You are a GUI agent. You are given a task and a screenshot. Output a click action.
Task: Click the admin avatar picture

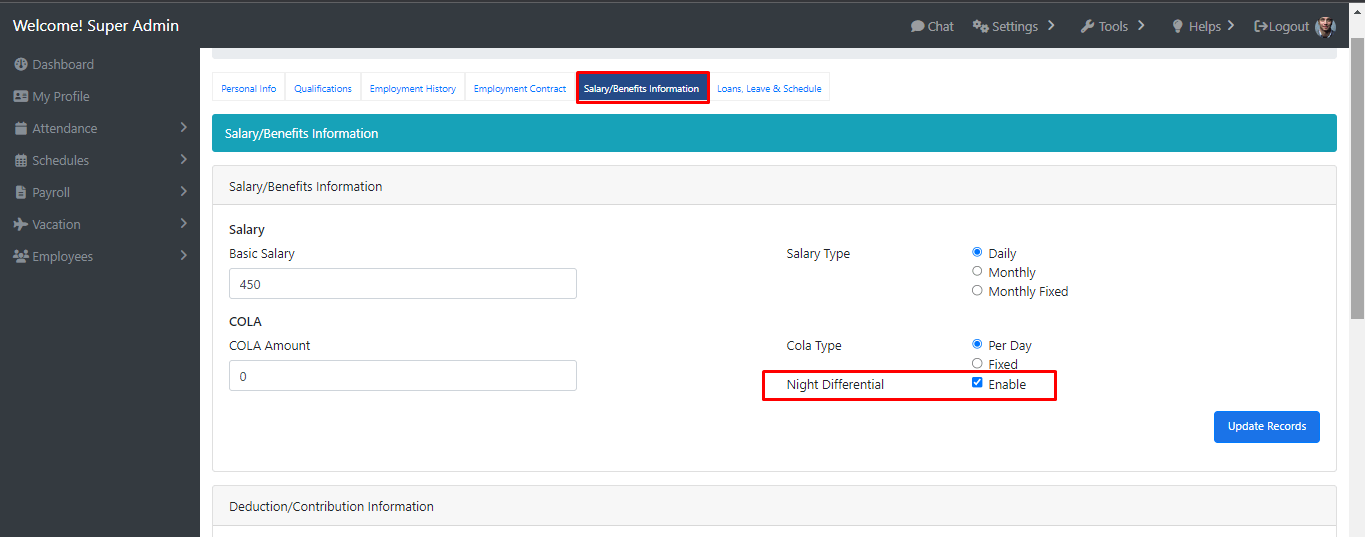pos(1325,26)
